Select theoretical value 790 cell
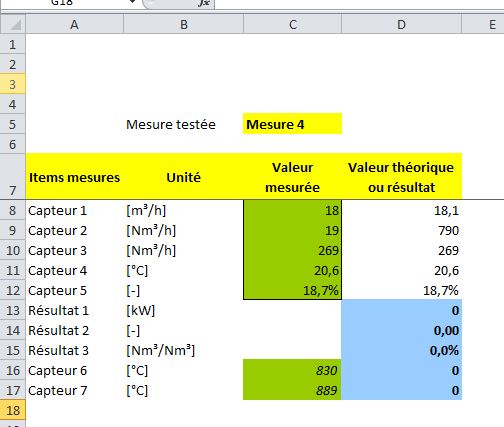The width and height of the screenshot is (504, 427). [402, 230]
